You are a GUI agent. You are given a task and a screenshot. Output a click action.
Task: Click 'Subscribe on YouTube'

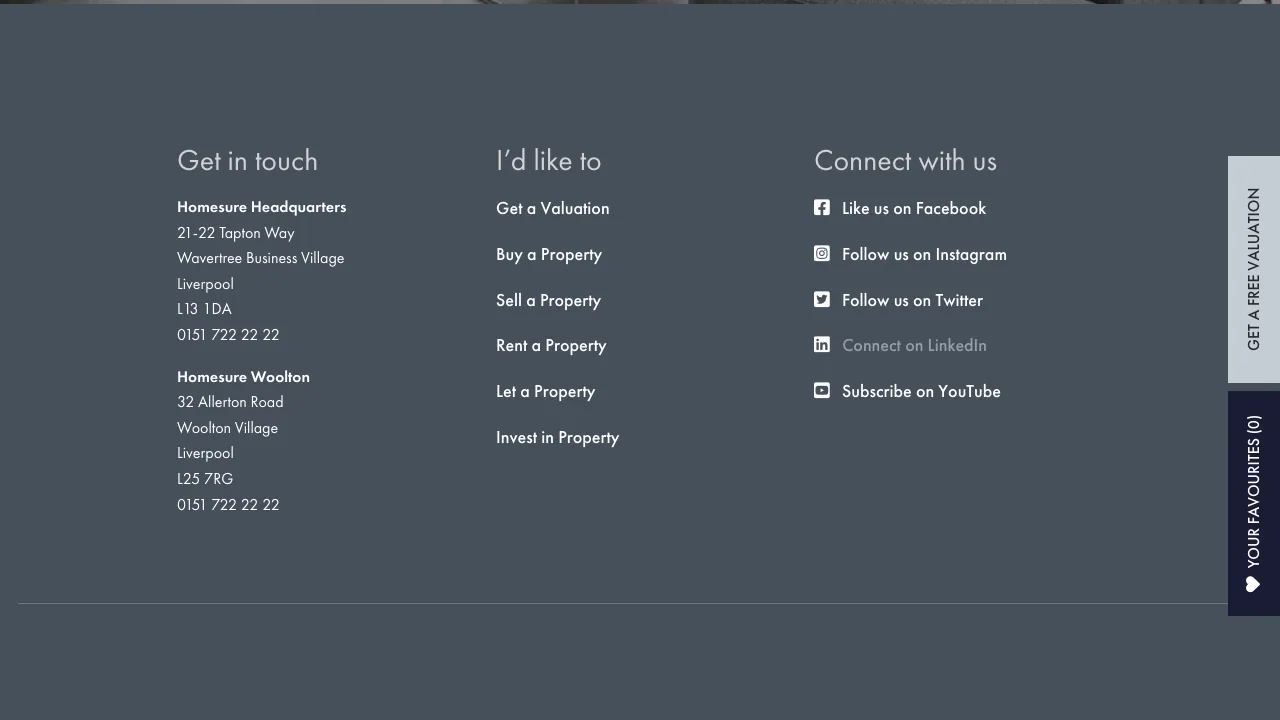pos(920,391)
